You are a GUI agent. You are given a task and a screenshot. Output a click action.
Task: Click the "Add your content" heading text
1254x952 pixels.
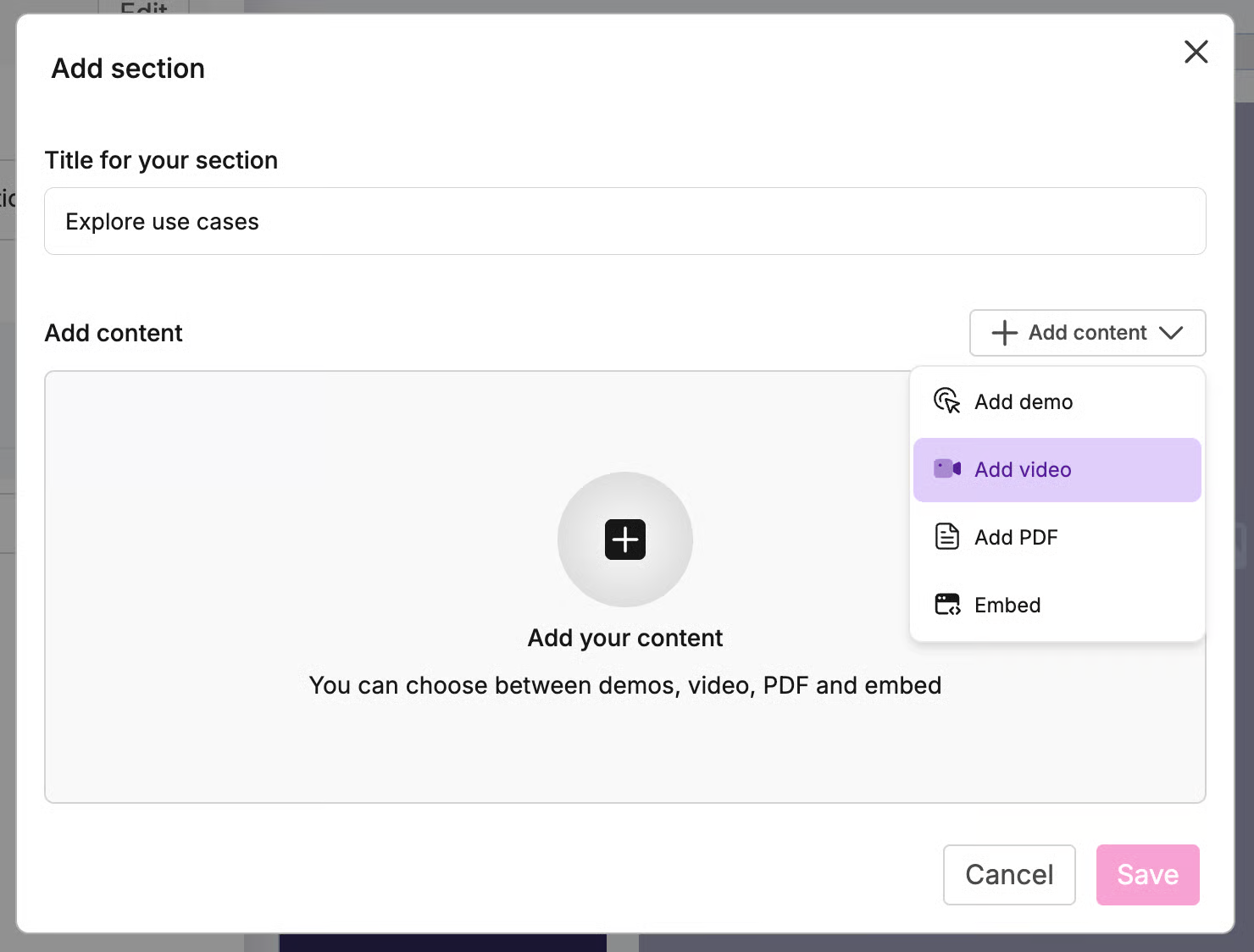tap(625, 638)
